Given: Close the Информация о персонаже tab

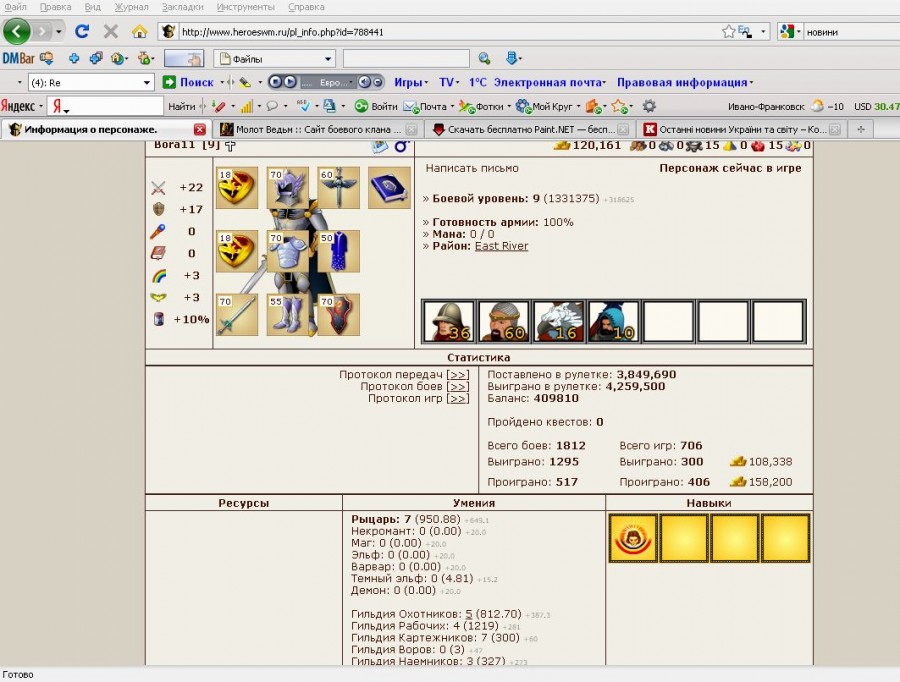Looking at the screenshot, I should point(200,129).
